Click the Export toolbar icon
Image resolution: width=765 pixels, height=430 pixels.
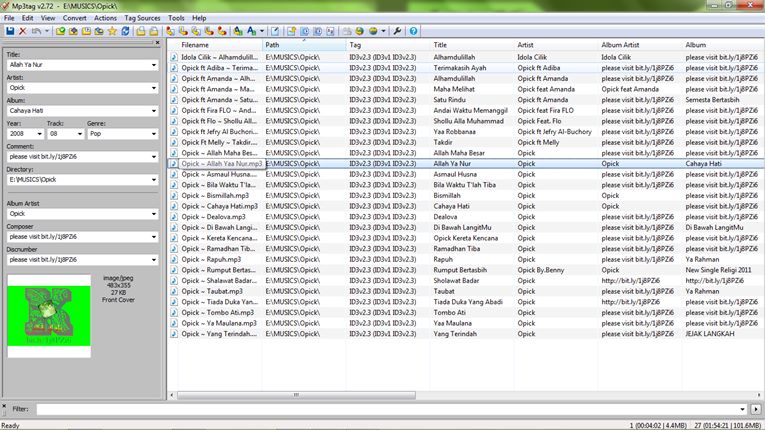[x=291, y=31]
